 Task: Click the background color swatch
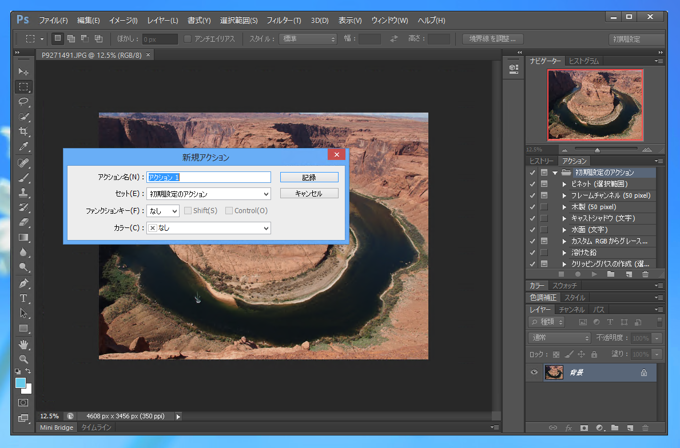(28, 390)
